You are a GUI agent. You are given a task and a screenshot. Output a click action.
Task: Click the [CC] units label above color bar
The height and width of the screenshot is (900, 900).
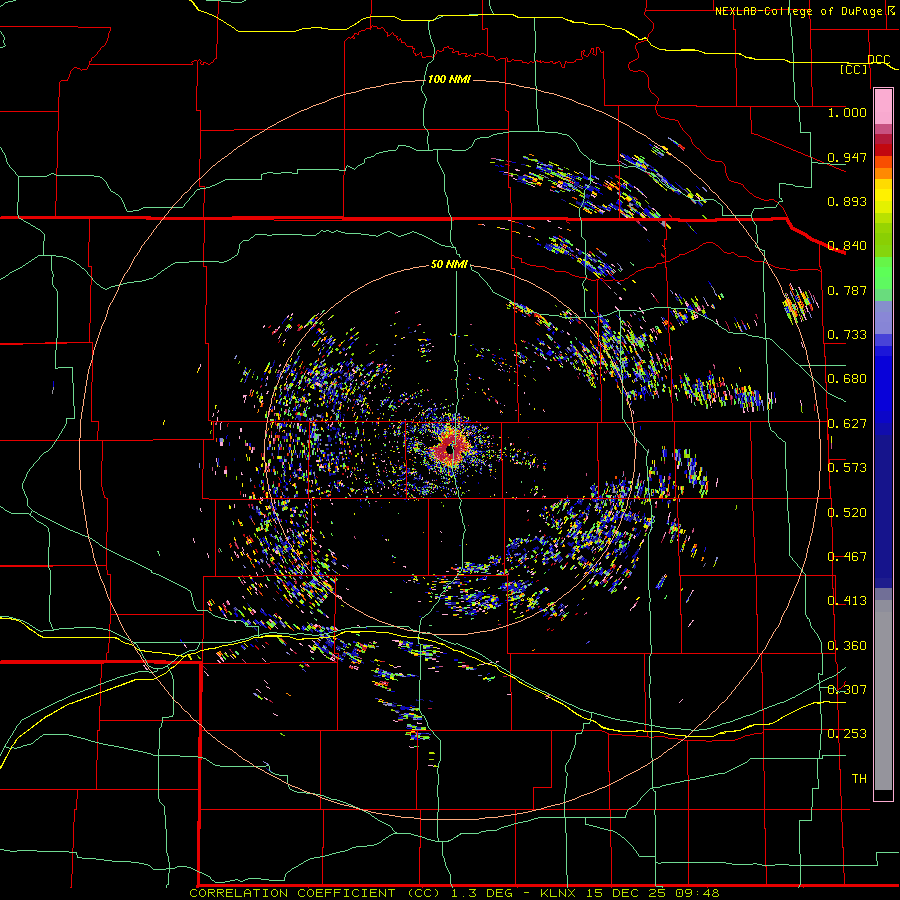854,69
